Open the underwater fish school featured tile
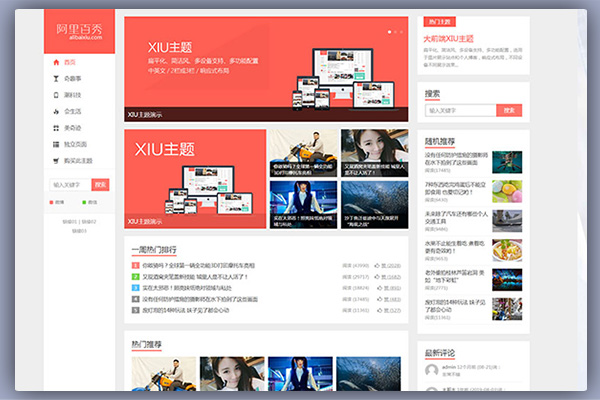This screenshot has height=400, width=600. click(375, 205)
